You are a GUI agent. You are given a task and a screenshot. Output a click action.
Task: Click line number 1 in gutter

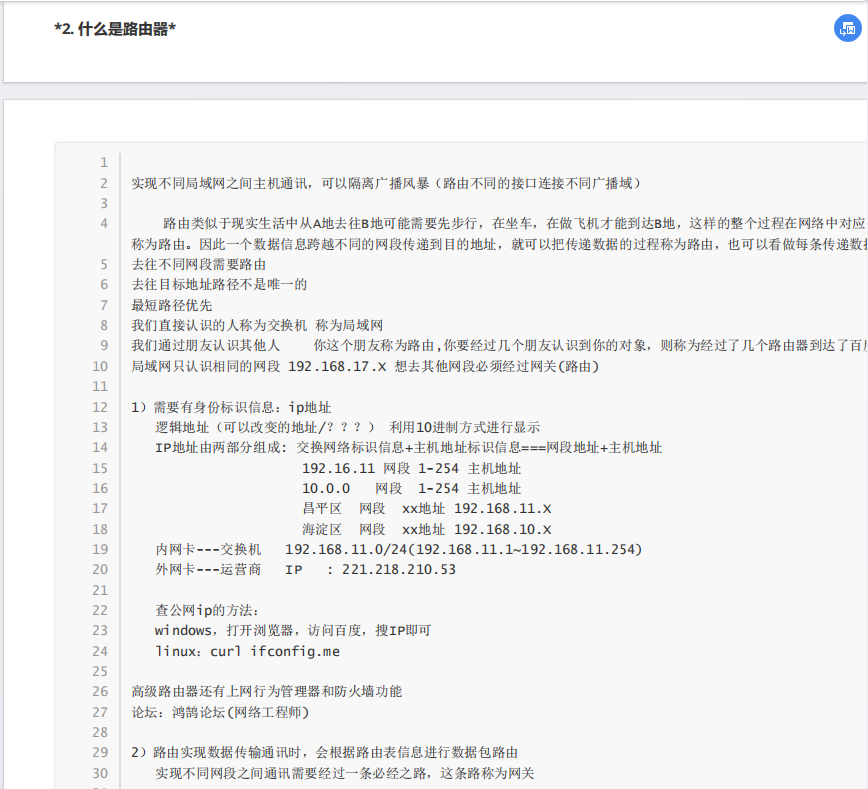point(104,162)
